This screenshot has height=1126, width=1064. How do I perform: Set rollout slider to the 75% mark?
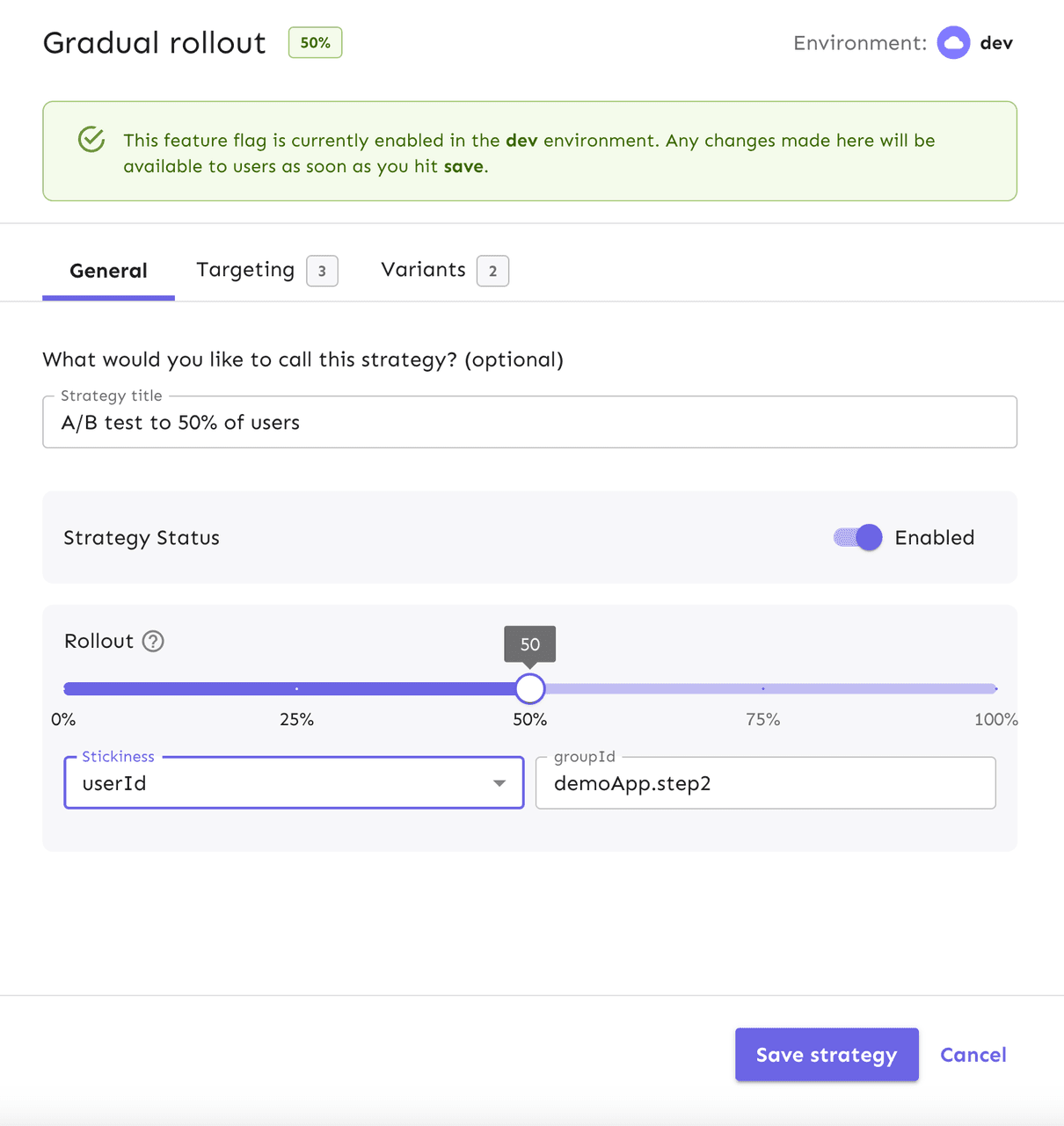coord(763,689)
